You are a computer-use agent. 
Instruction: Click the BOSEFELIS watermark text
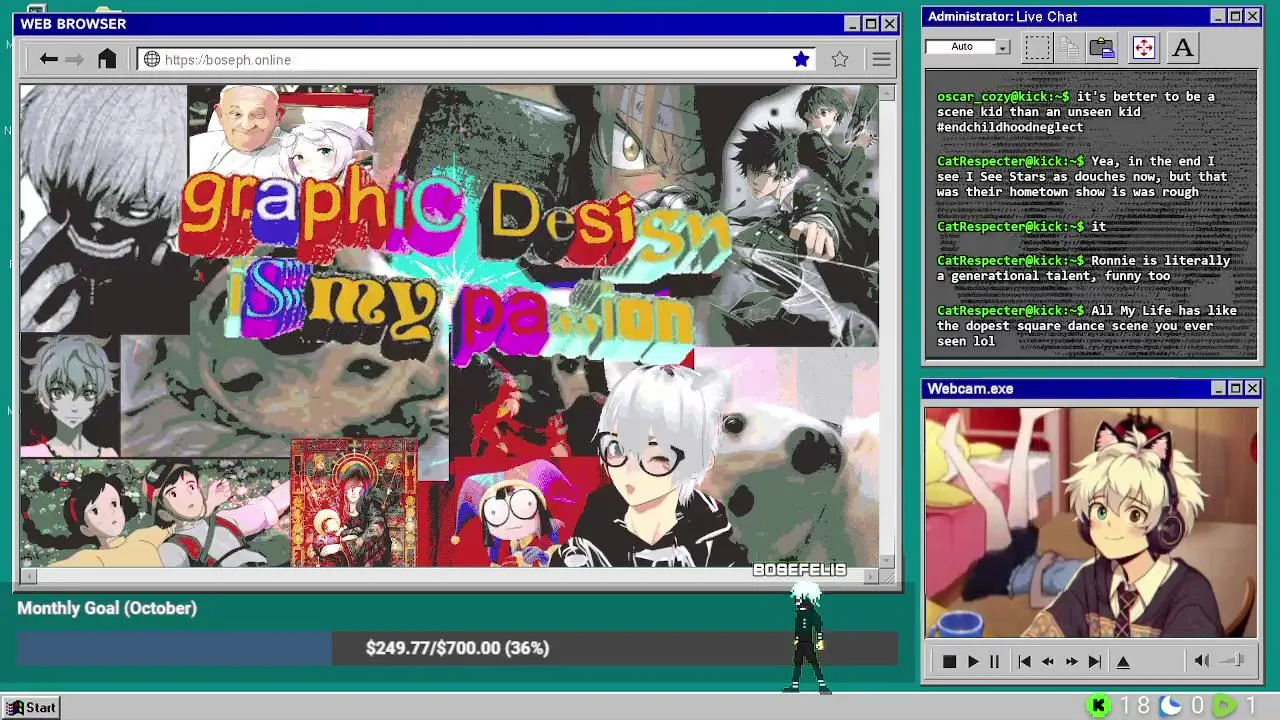(799, 569)
